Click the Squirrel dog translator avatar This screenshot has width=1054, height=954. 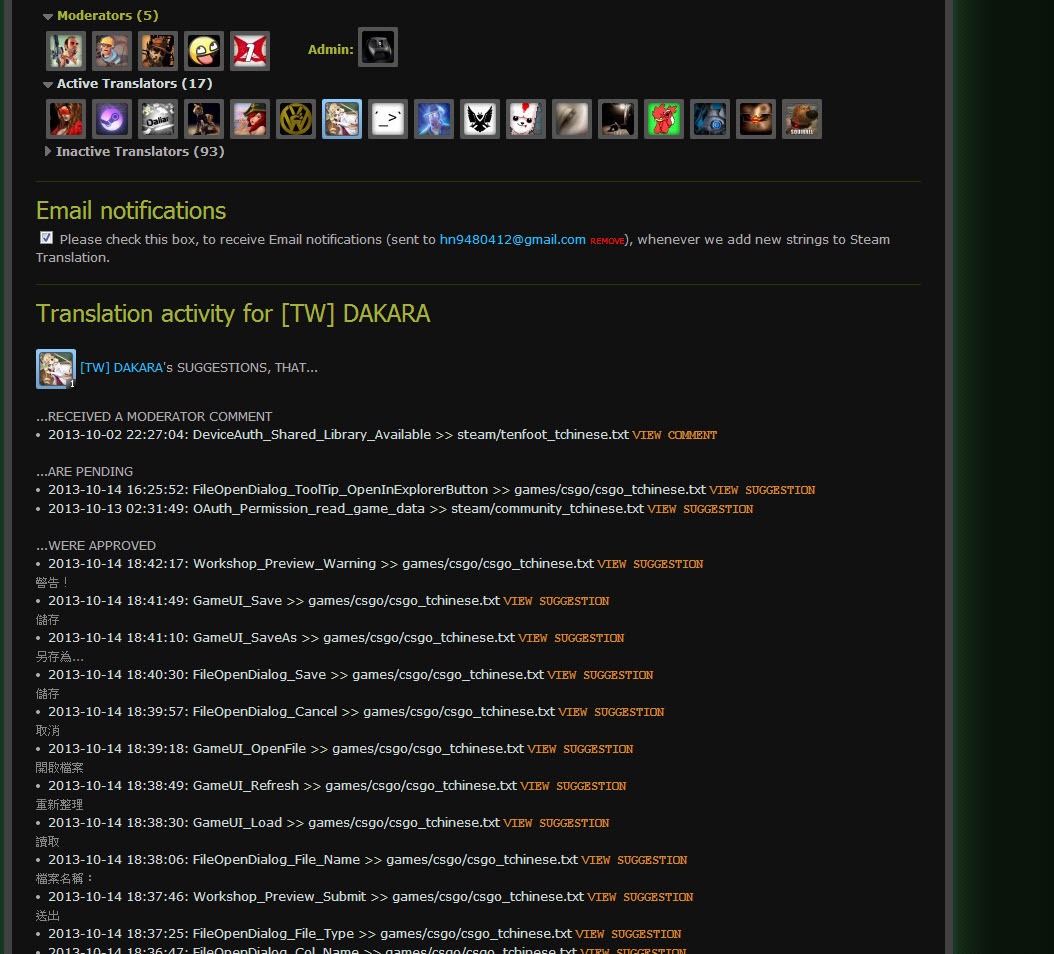coord(802,119)
